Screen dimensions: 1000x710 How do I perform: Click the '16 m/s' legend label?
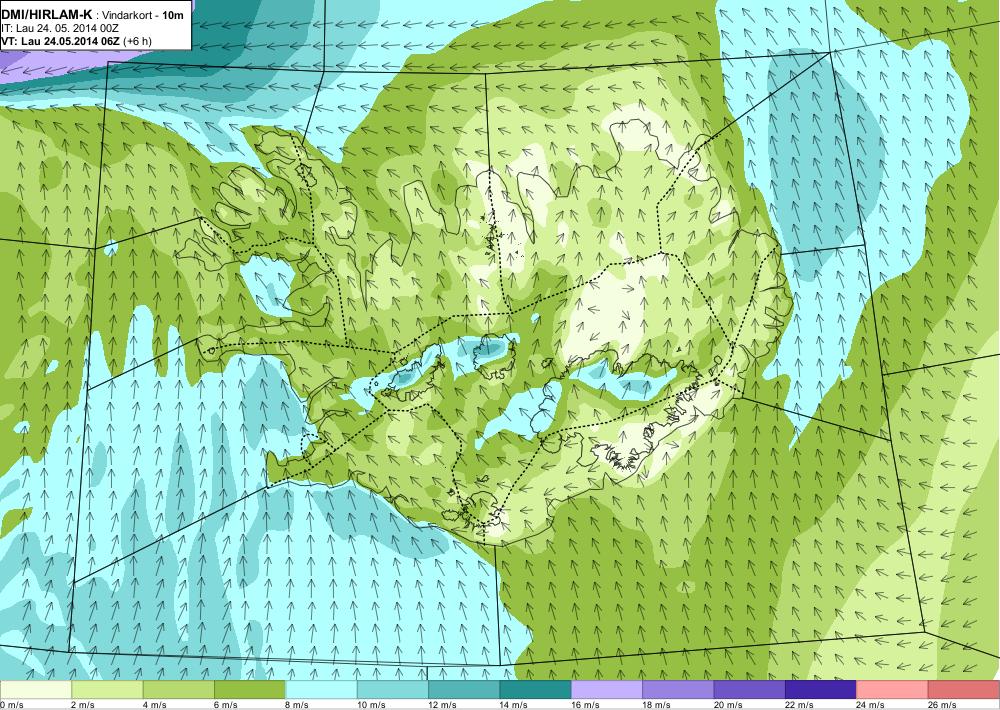pyautogui.click(x=585, y=704)
